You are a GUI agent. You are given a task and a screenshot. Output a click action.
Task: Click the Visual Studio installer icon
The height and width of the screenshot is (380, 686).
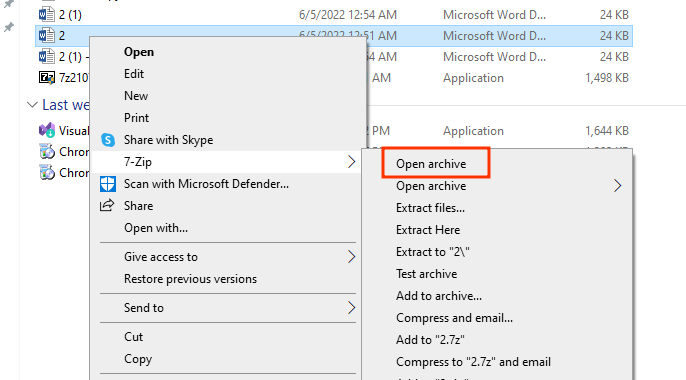tap(46, 130)
